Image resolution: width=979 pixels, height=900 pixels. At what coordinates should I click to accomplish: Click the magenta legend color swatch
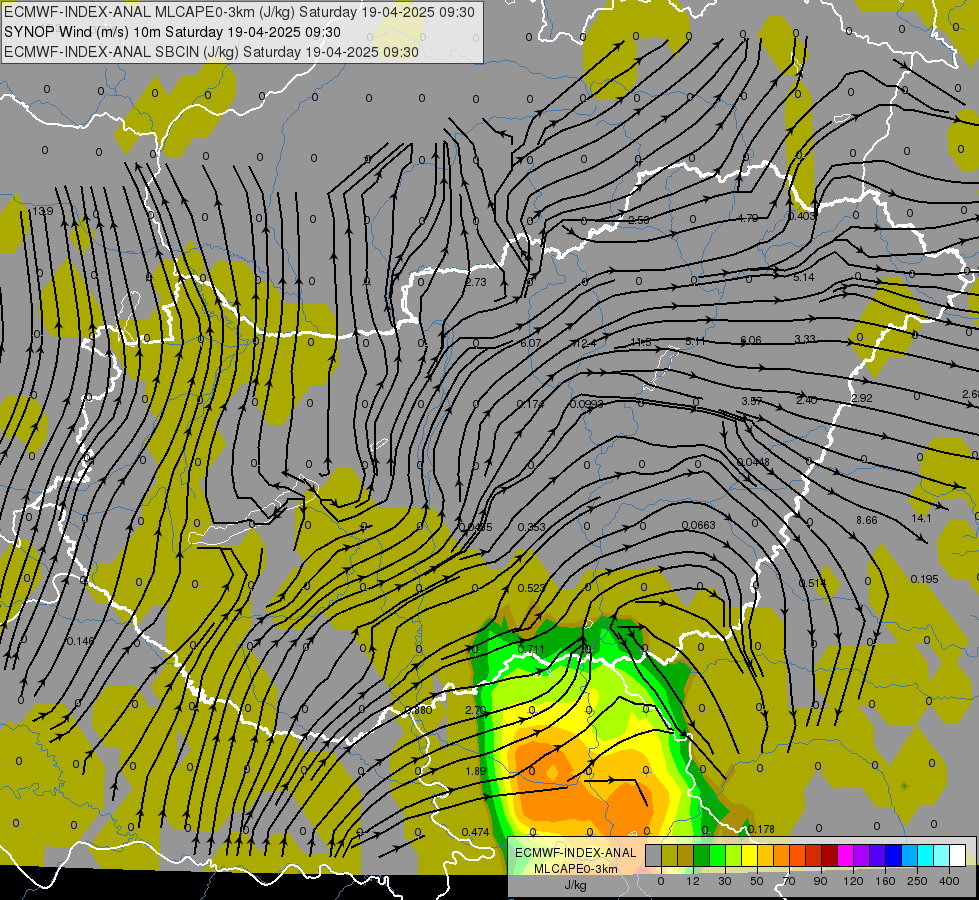[x=846, y=855]
